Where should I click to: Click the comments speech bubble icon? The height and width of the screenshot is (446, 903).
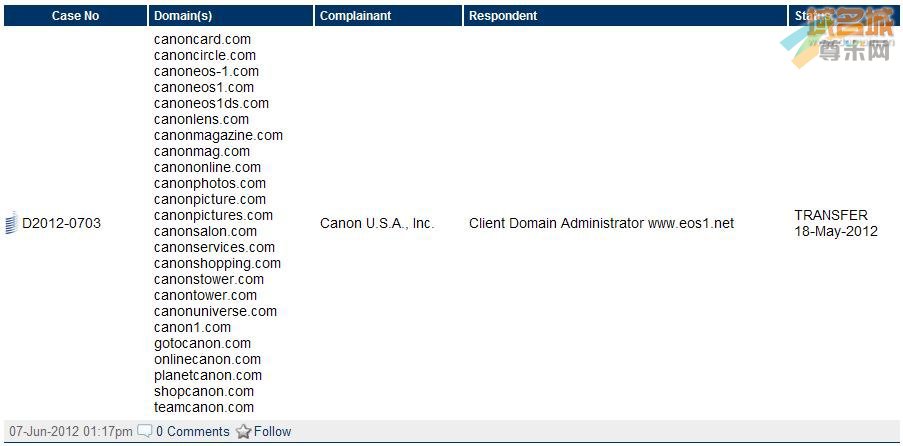pyautogui.click(x=145, y=431)
